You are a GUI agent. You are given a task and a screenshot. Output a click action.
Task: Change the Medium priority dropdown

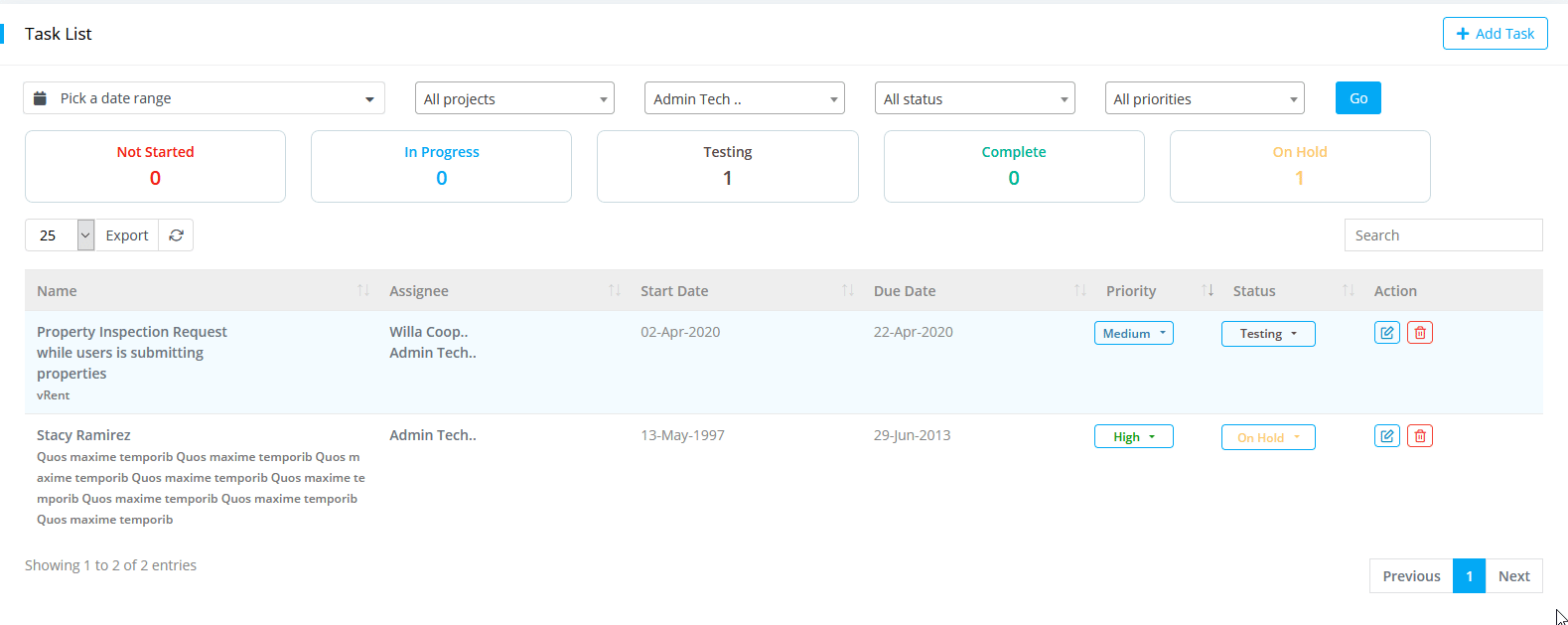[1133, 334]
